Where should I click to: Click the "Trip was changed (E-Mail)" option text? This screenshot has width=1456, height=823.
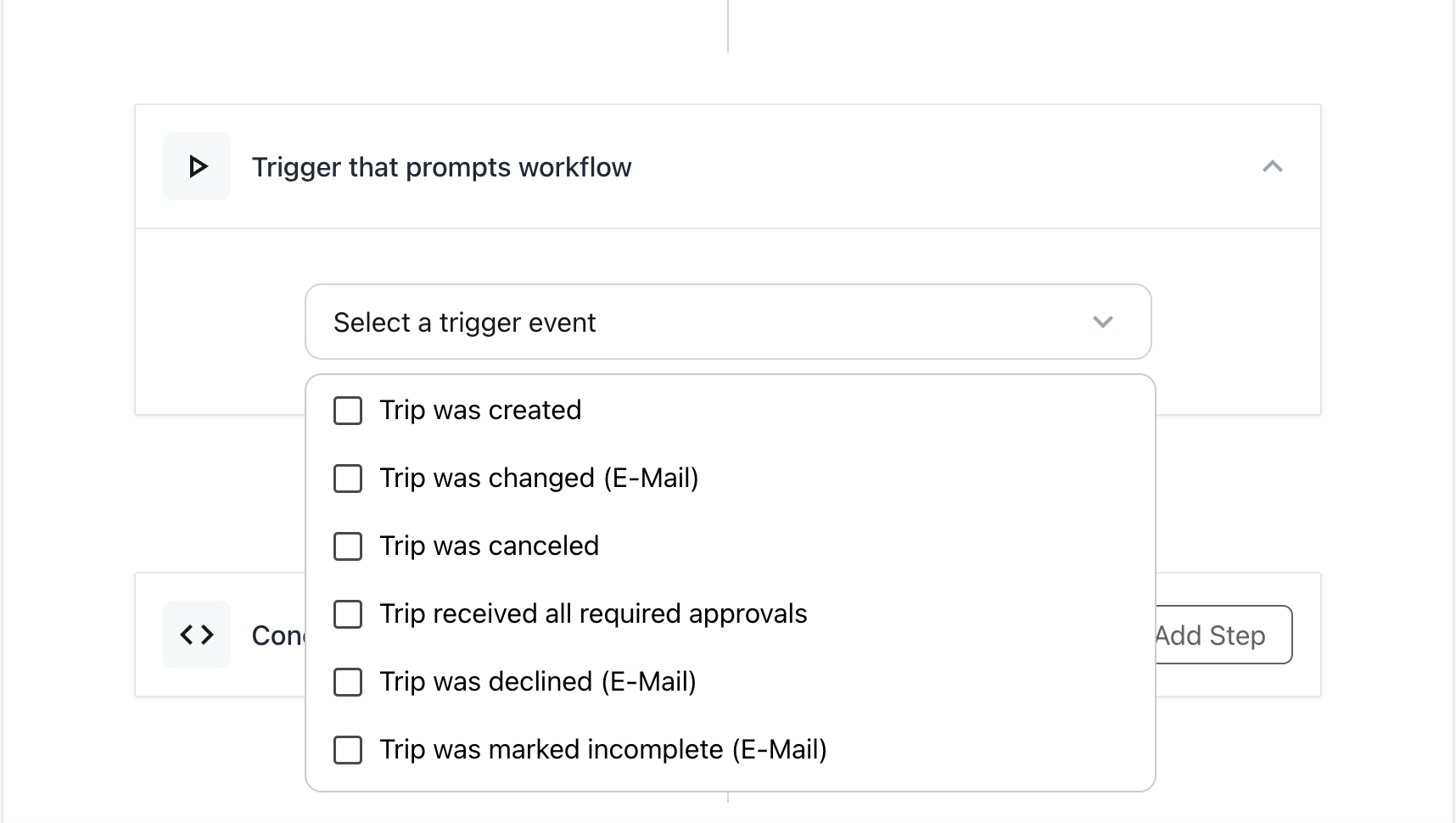coord(539,479)
